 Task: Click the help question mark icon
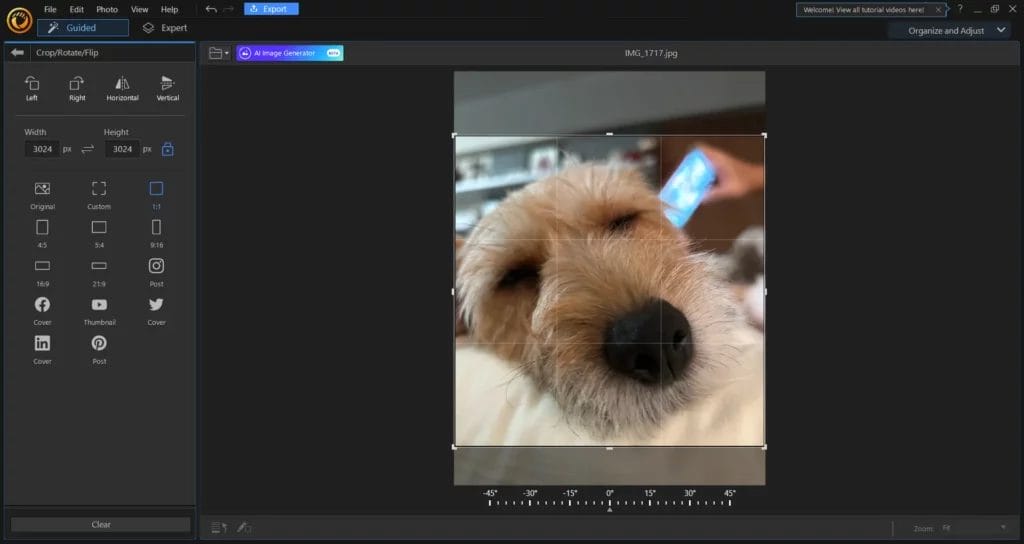coord(960,9)
